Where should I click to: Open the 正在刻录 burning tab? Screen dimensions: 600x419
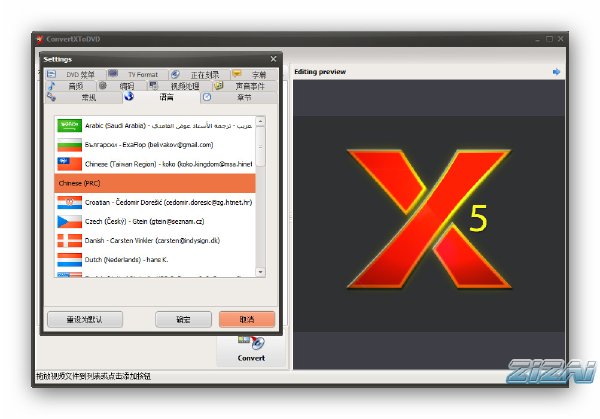(199, 74)
